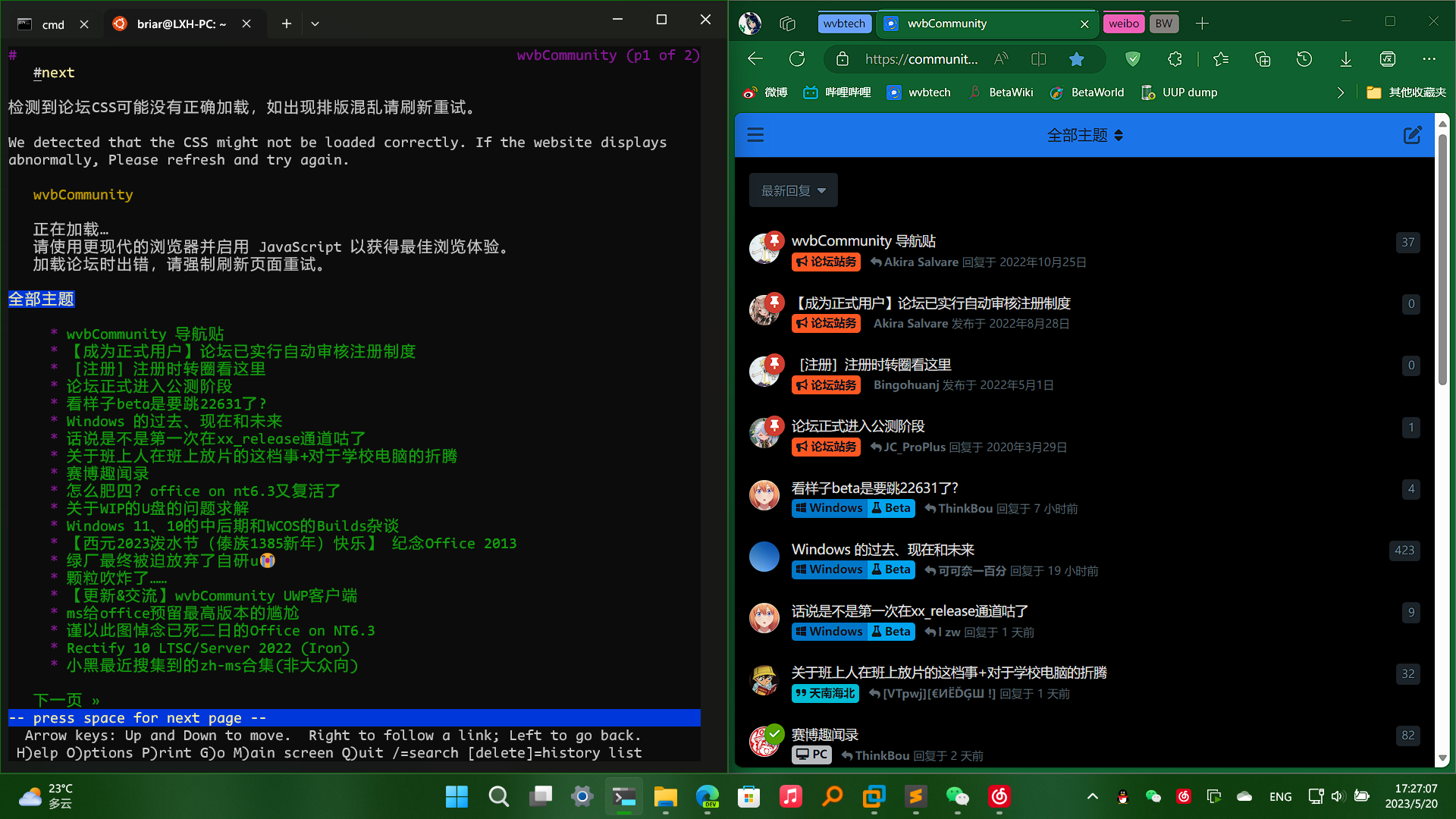Click 下一页 link in terminal

click(x=66, y=701)
